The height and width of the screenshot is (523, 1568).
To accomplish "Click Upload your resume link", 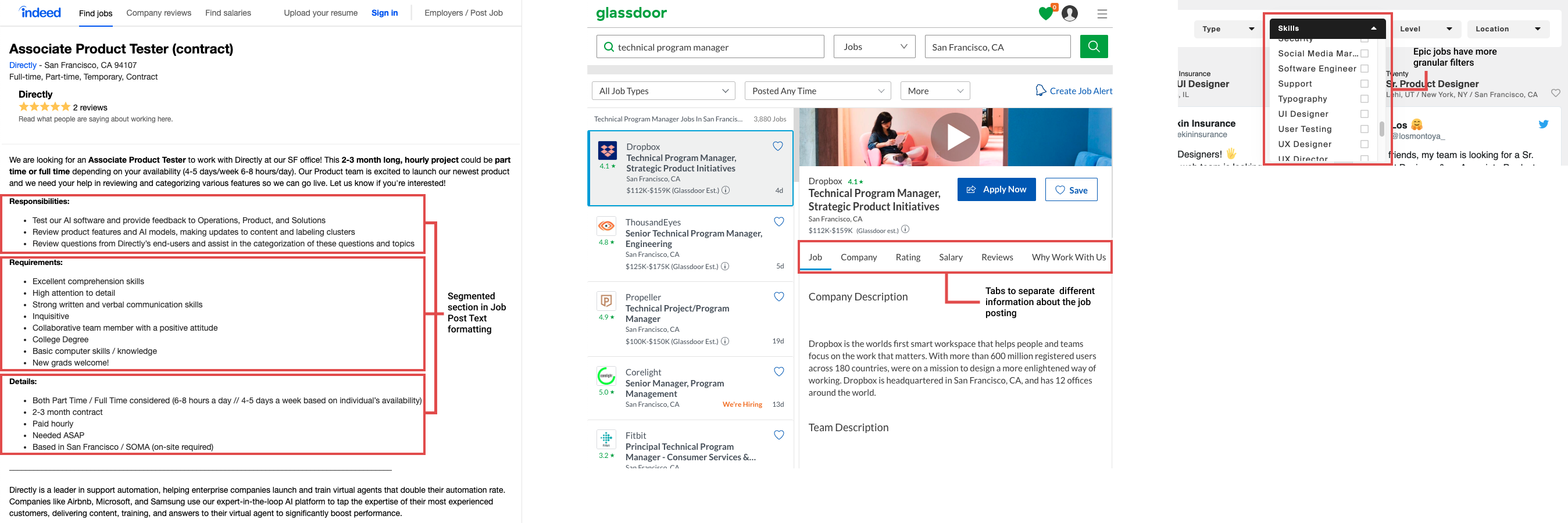I will point(320,13).
